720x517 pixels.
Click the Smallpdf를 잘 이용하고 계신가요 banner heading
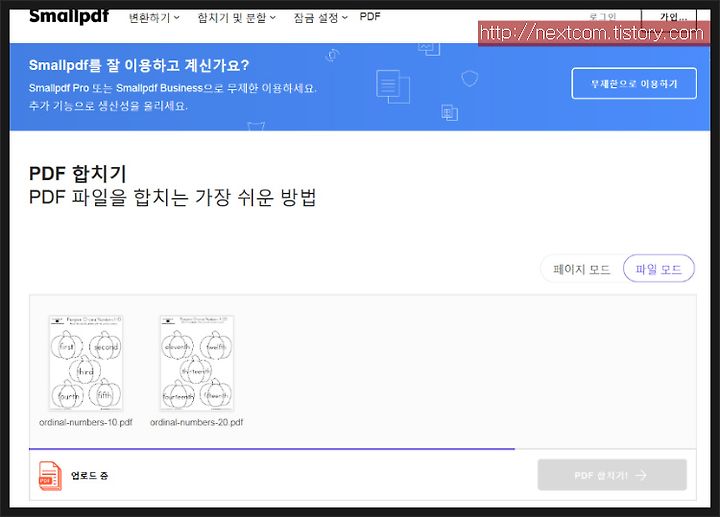(x=139, y=65)
